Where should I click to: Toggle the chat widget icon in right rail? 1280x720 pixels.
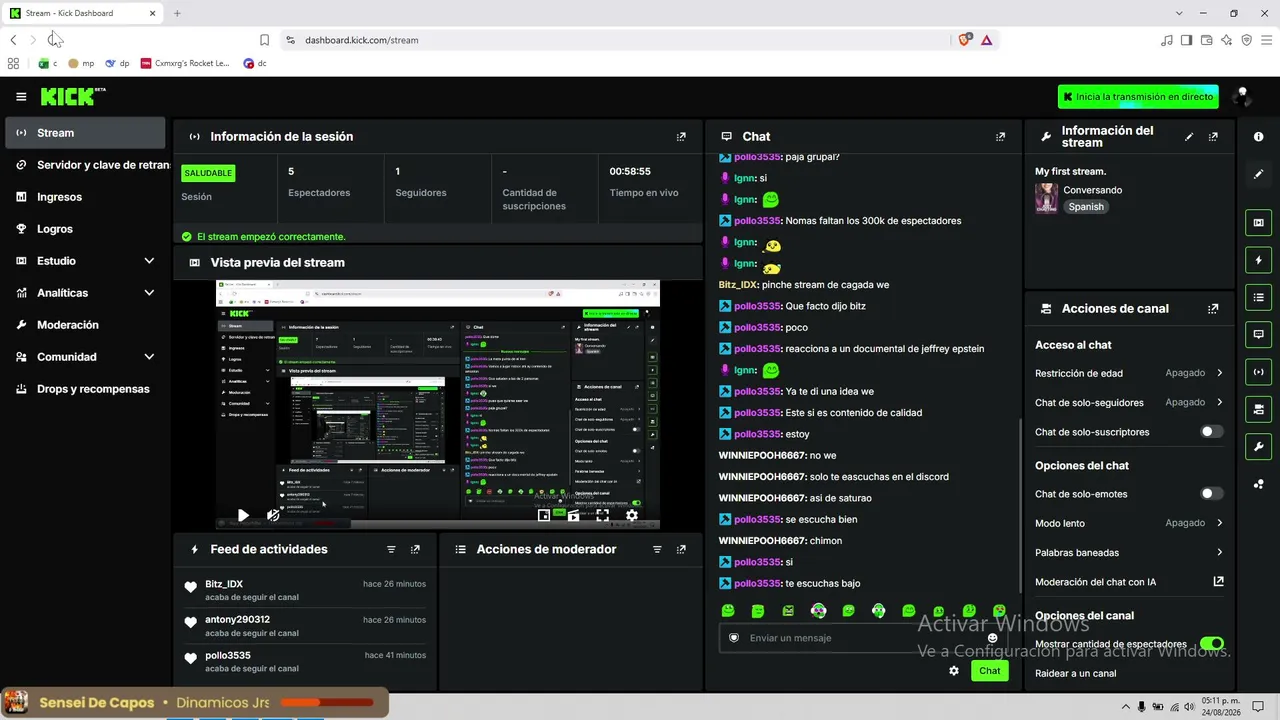(x=1258, y=334)
